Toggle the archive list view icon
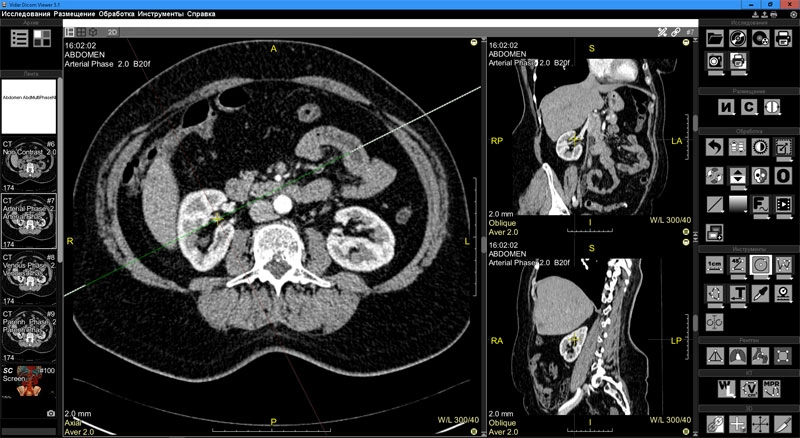Screen dimensions: 800x438 (19, 38)
